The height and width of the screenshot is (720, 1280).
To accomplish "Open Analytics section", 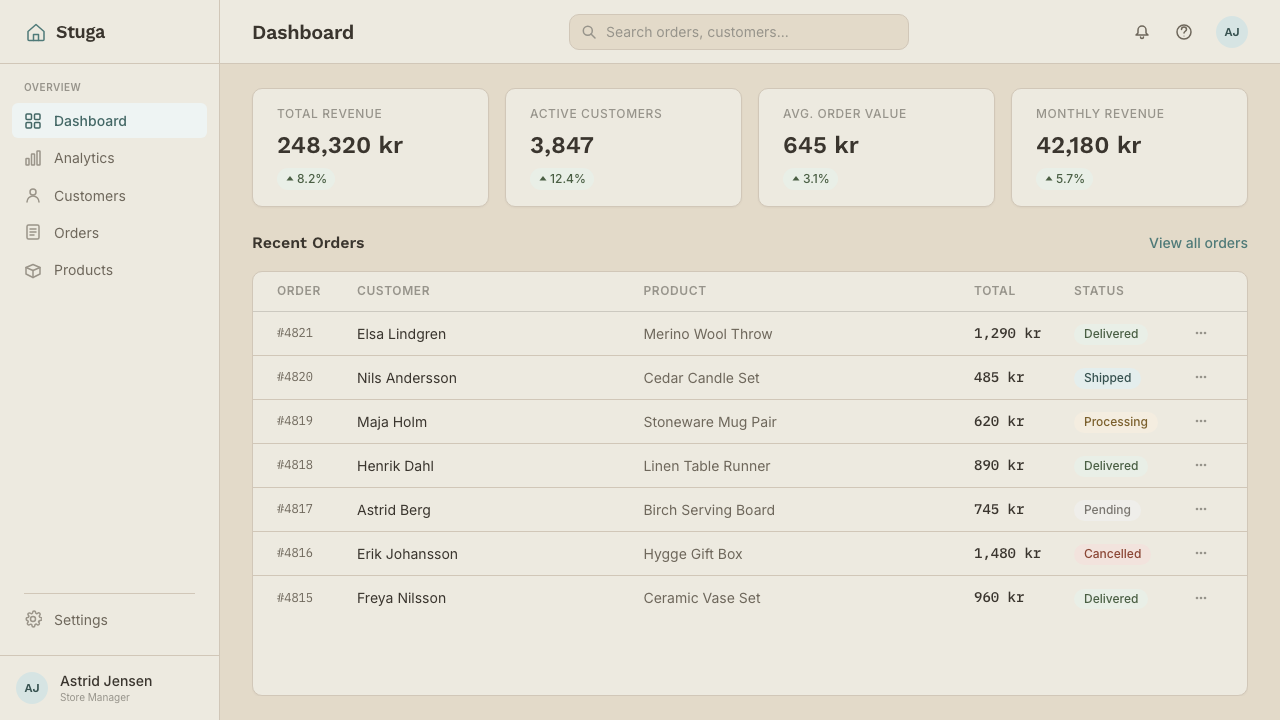I will point(110,158).
